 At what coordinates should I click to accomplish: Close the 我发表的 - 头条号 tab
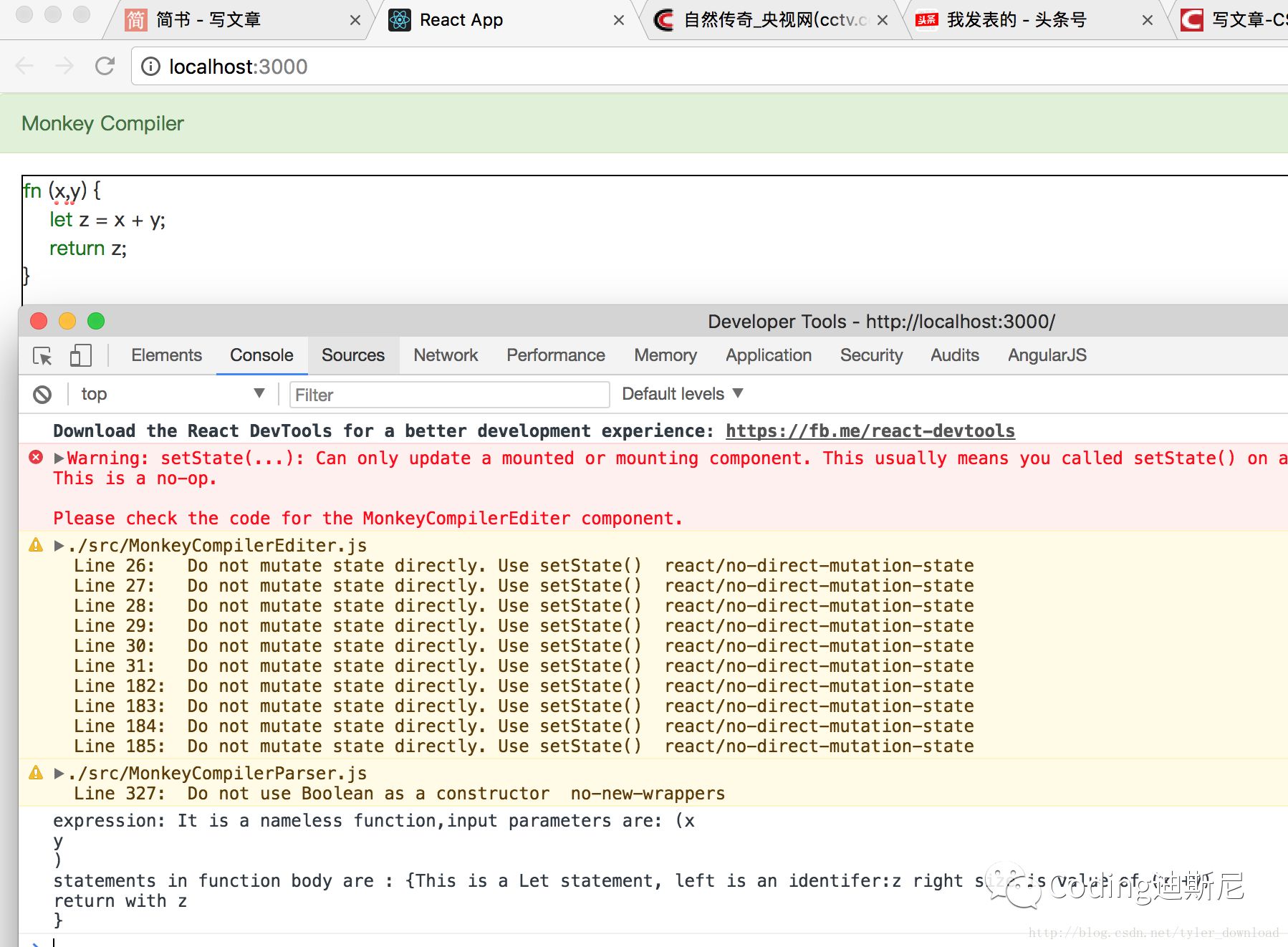pos(1147,20)
